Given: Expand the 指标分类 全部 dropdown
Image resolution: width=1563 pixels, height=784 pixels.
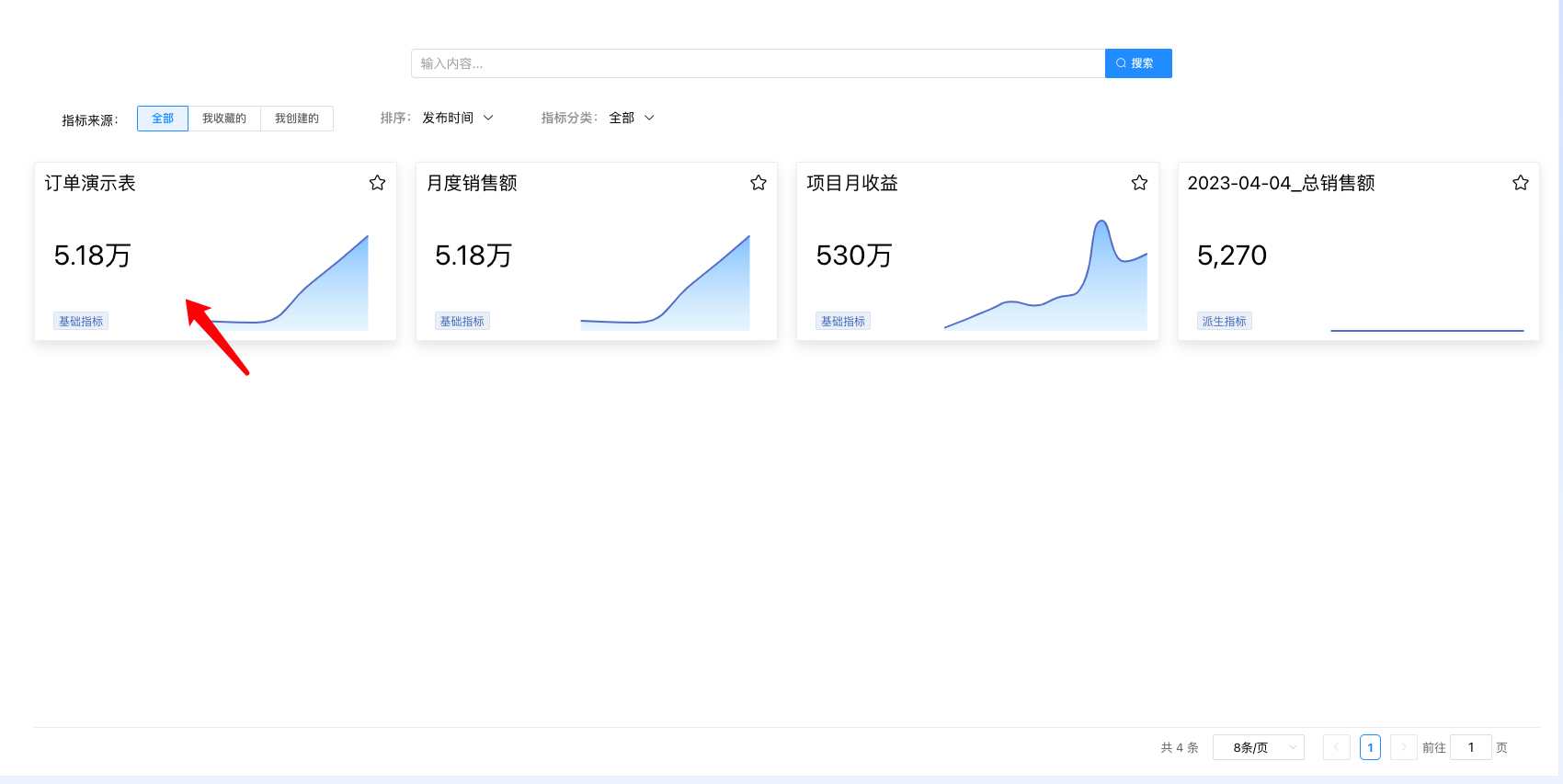Looking at the screenshot, I should [632, 118].
